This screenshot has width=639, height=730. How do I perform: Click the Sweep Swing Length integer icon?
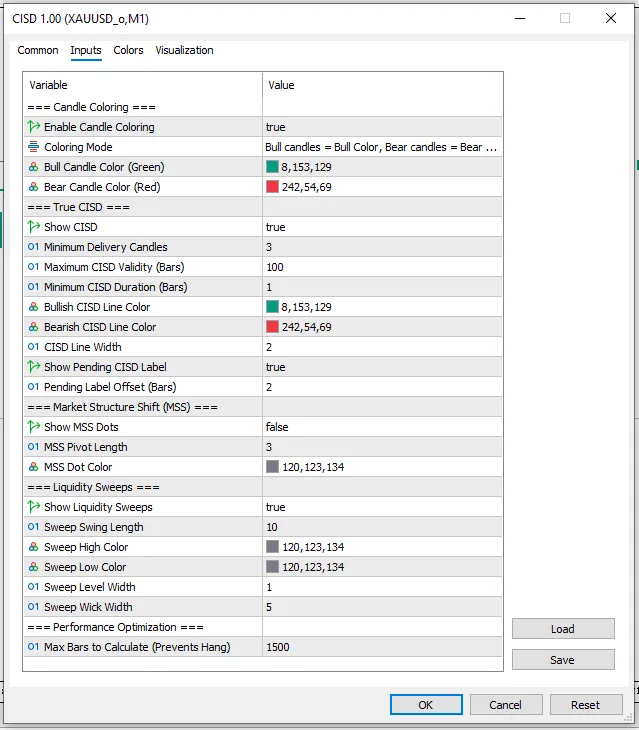click(34, 527)
